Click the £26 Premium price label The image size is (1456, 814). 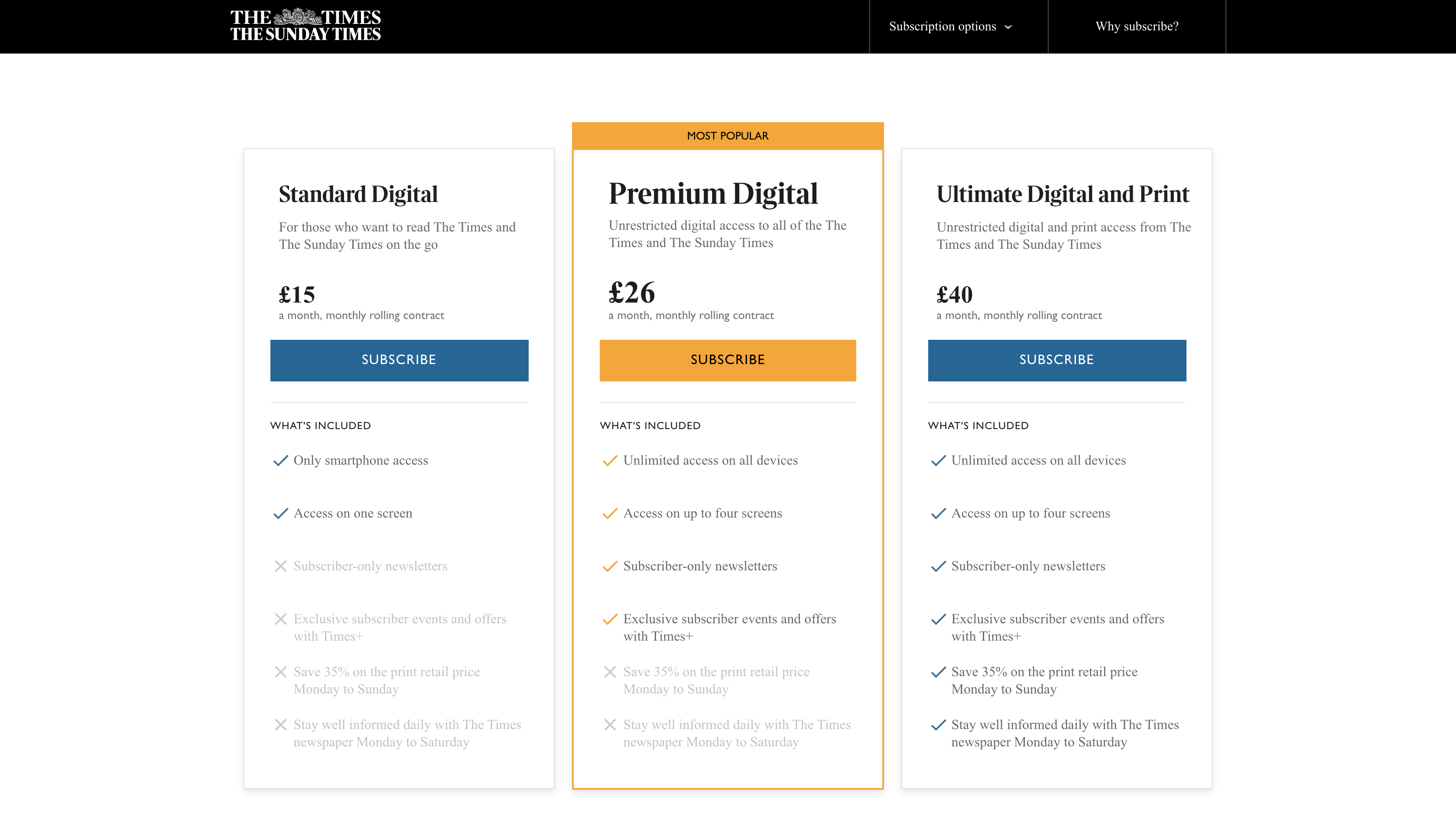point(631,293)
